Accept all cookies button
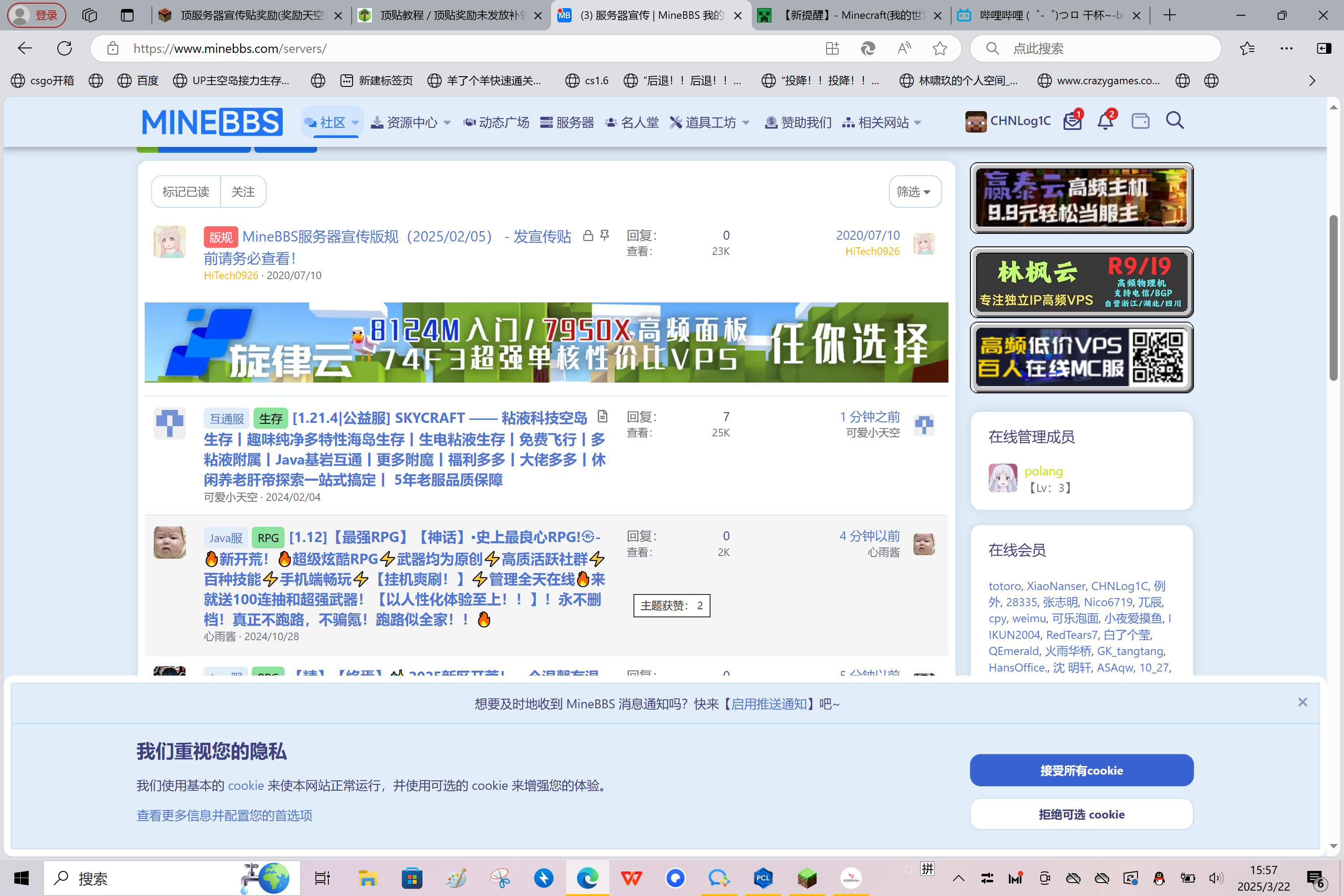The height and width of the screenshot is (896, 1344). [1081, 770]
